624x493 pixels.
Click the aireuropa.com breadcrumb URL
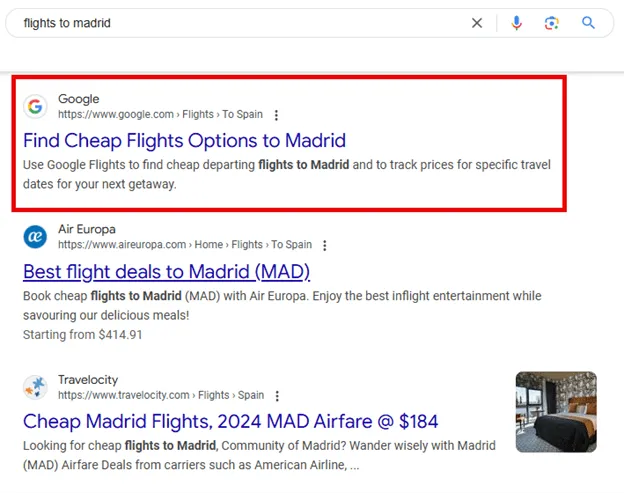(184, 245)
